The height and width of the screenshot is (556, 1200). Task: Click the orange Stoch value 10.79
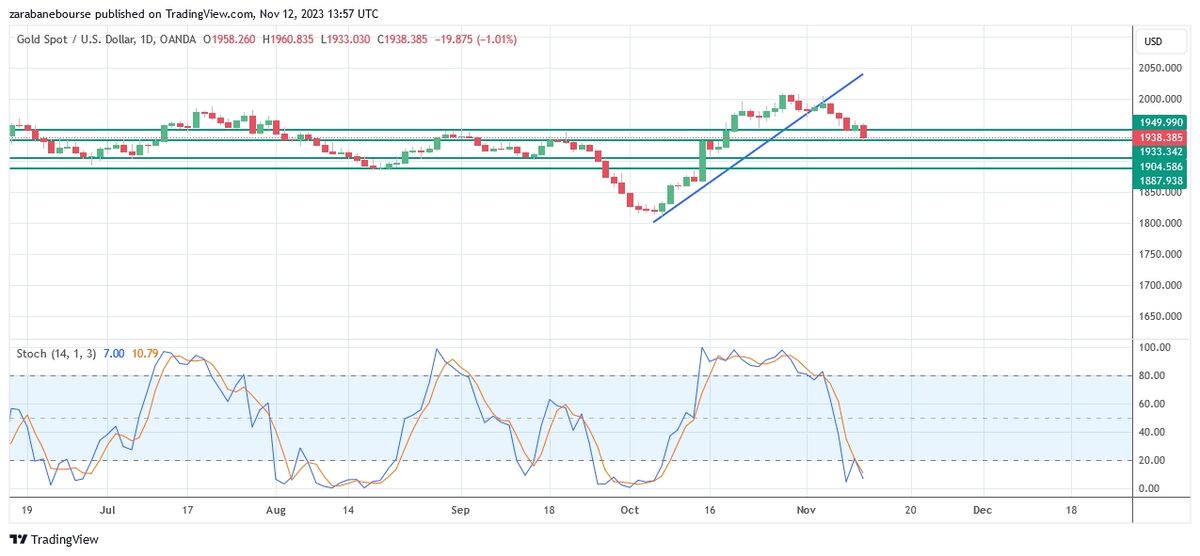click(x=145, y=354)
